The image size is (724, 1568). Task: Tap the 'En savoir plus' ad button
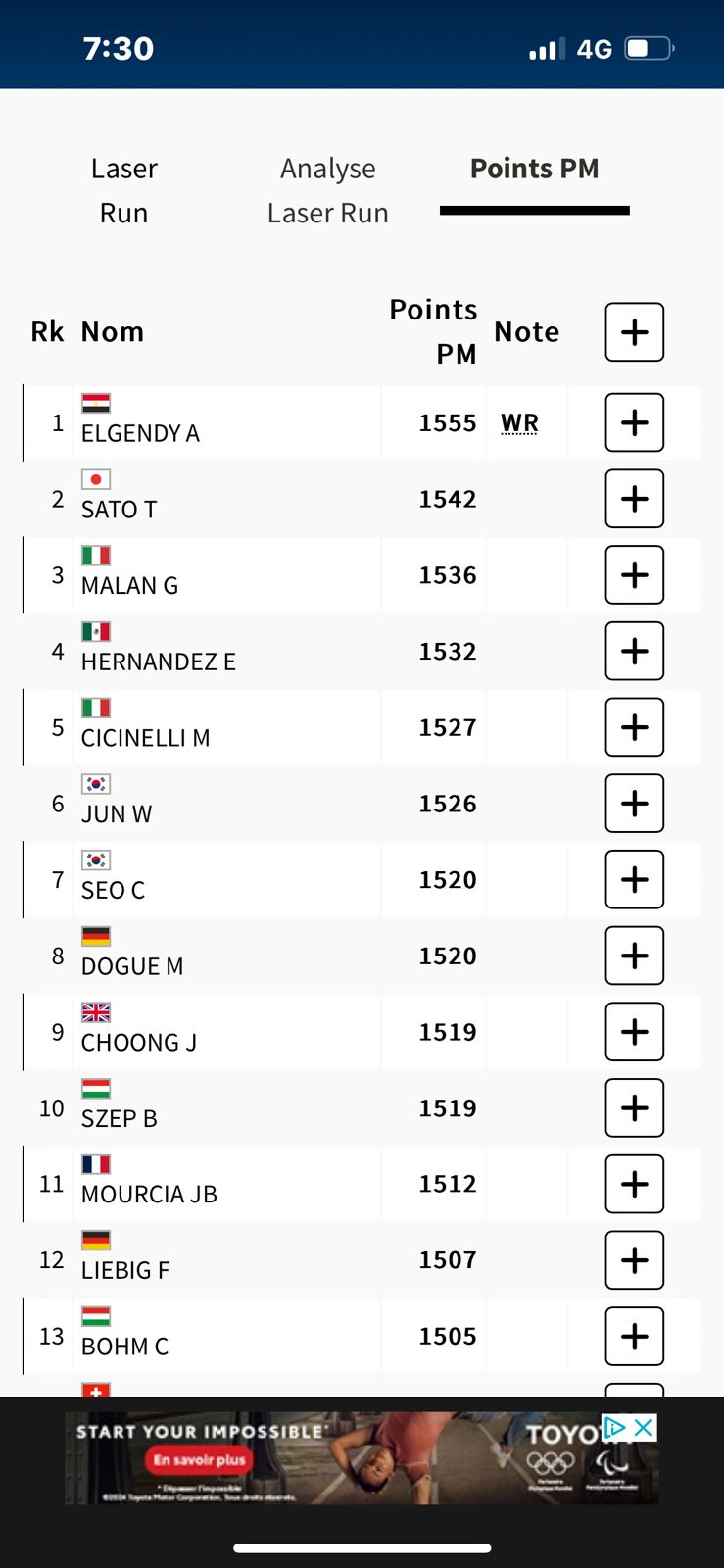[199, 1460]
